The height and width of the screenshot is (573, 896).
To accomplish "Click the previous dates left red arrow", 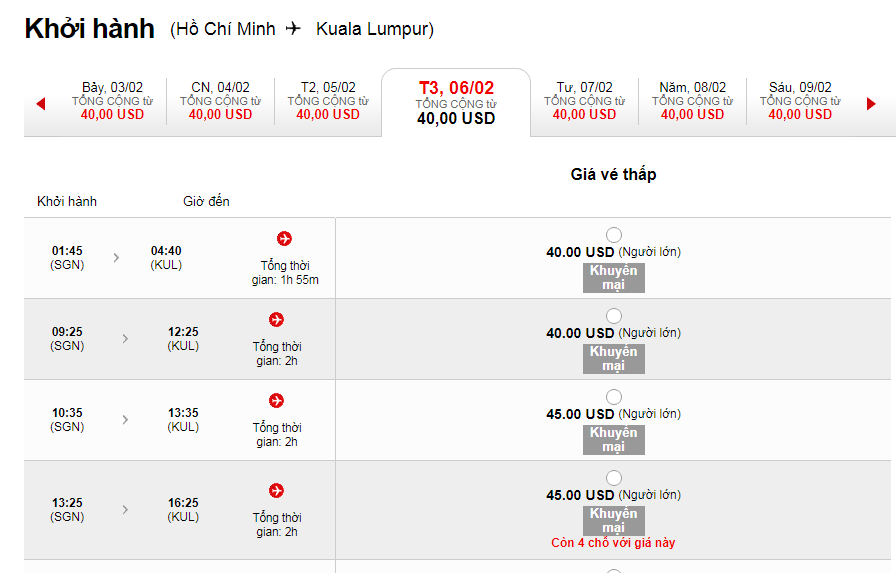I will click(x=41, y=103).
